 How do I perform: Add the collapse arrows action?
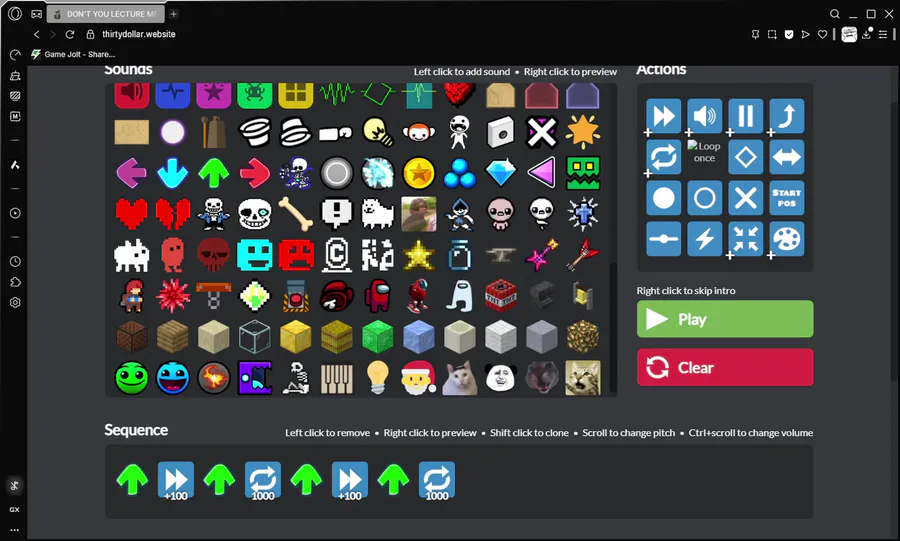(x=746, y=239)
